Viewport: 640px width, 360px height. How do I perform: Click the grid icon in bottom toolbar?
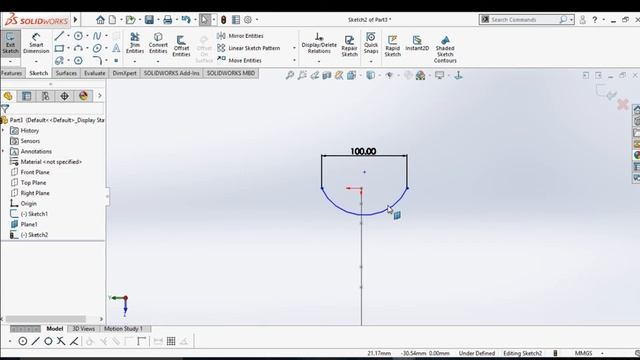point(171,341)
